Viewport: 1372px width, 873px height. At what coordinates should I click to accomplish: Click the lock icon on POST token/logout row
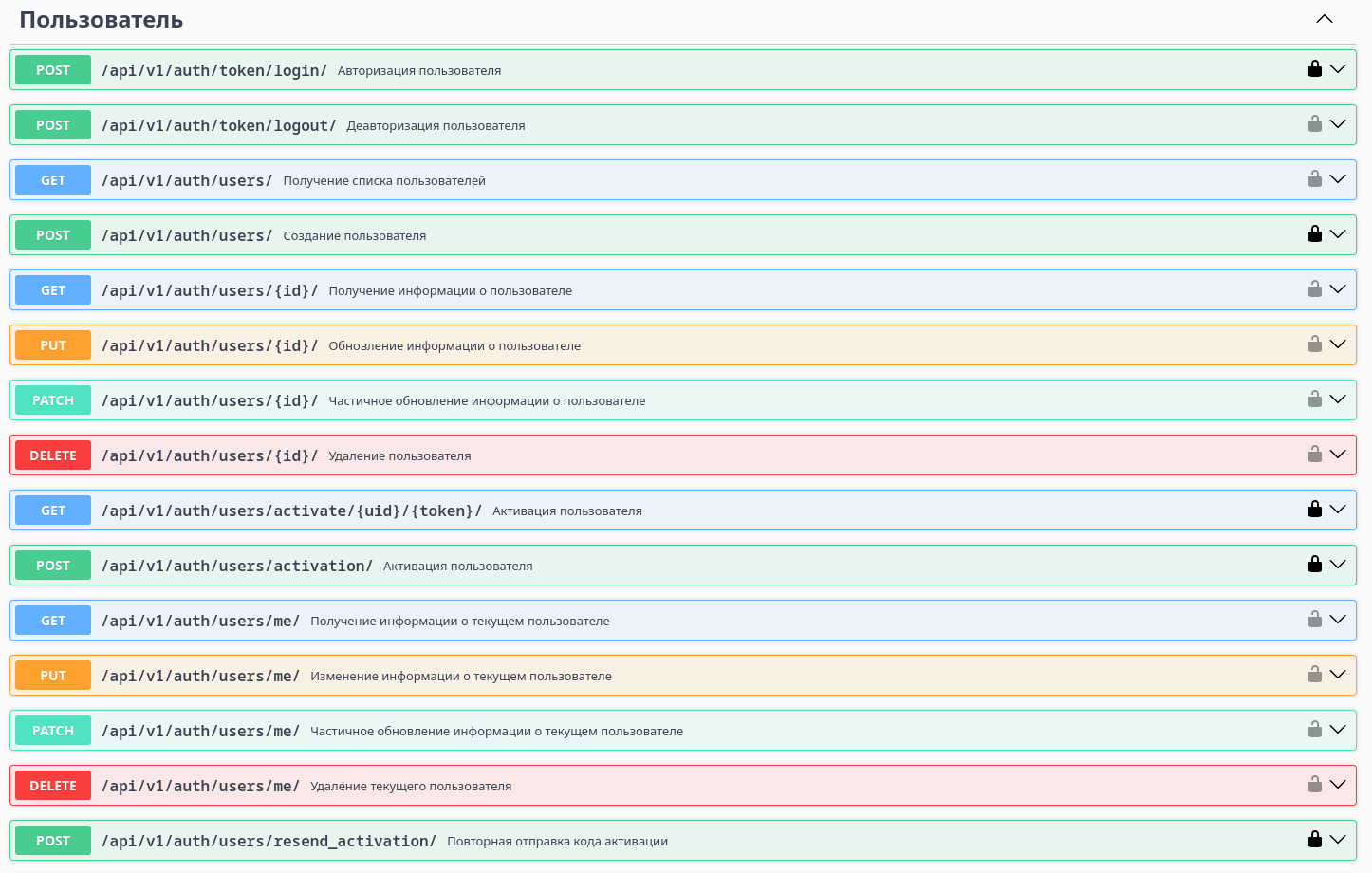click(1315, 123)
